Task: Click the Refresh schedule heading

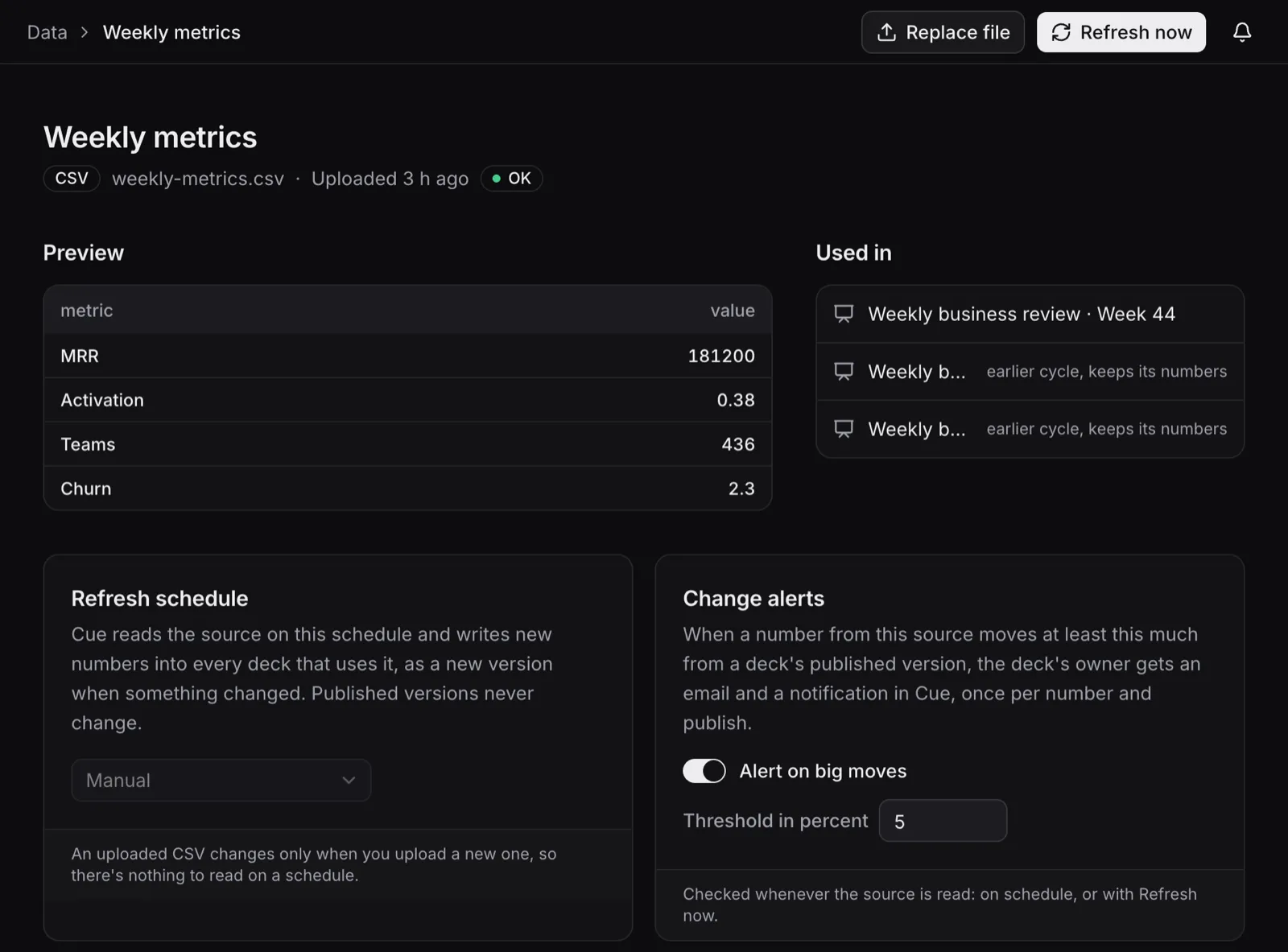Action: click(x=159, y=599)
